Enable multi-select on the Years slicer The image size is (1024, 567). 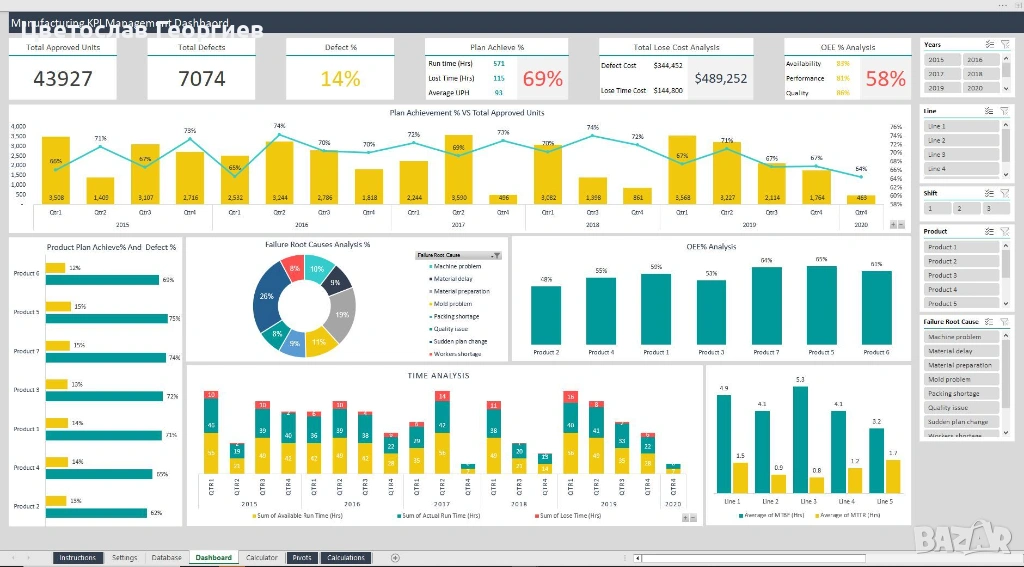pos(990,45)
